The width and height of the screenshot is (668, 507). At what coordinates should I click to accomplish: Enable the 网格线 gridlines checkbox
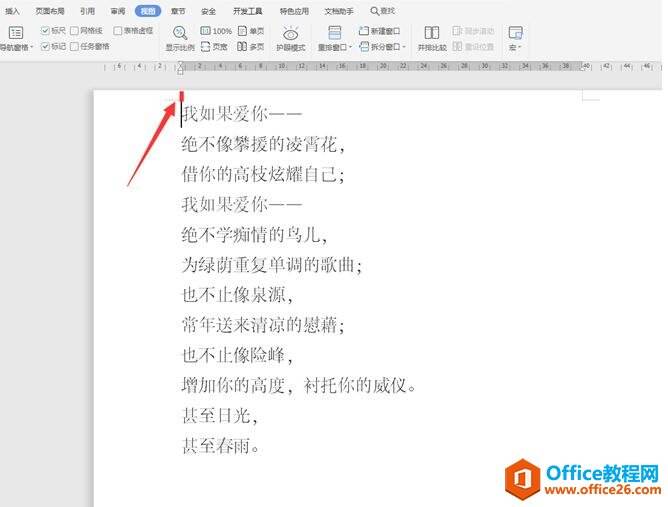74,30
